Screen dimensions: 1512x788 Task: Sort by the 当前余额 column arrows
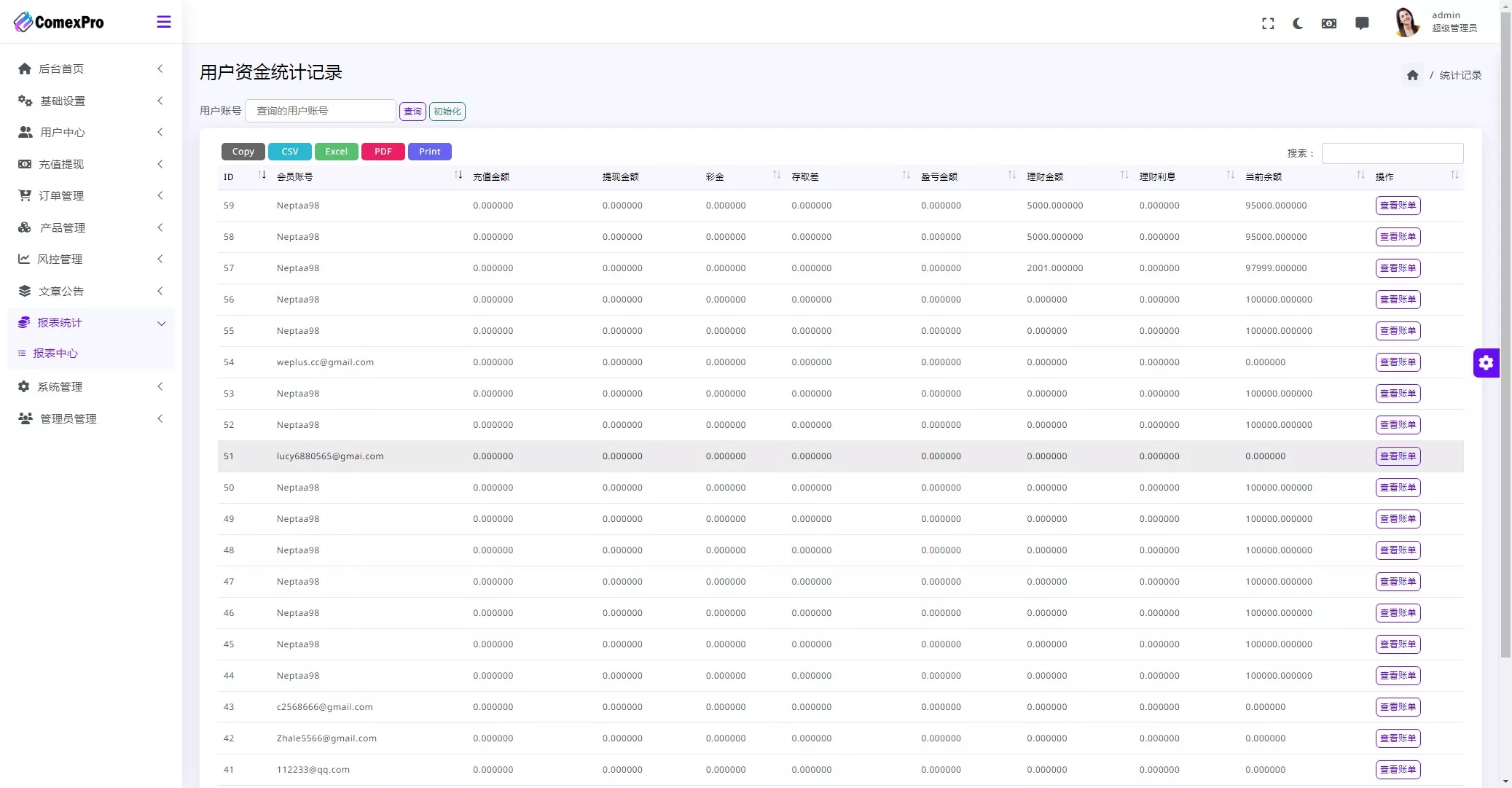coord(1360,176)
